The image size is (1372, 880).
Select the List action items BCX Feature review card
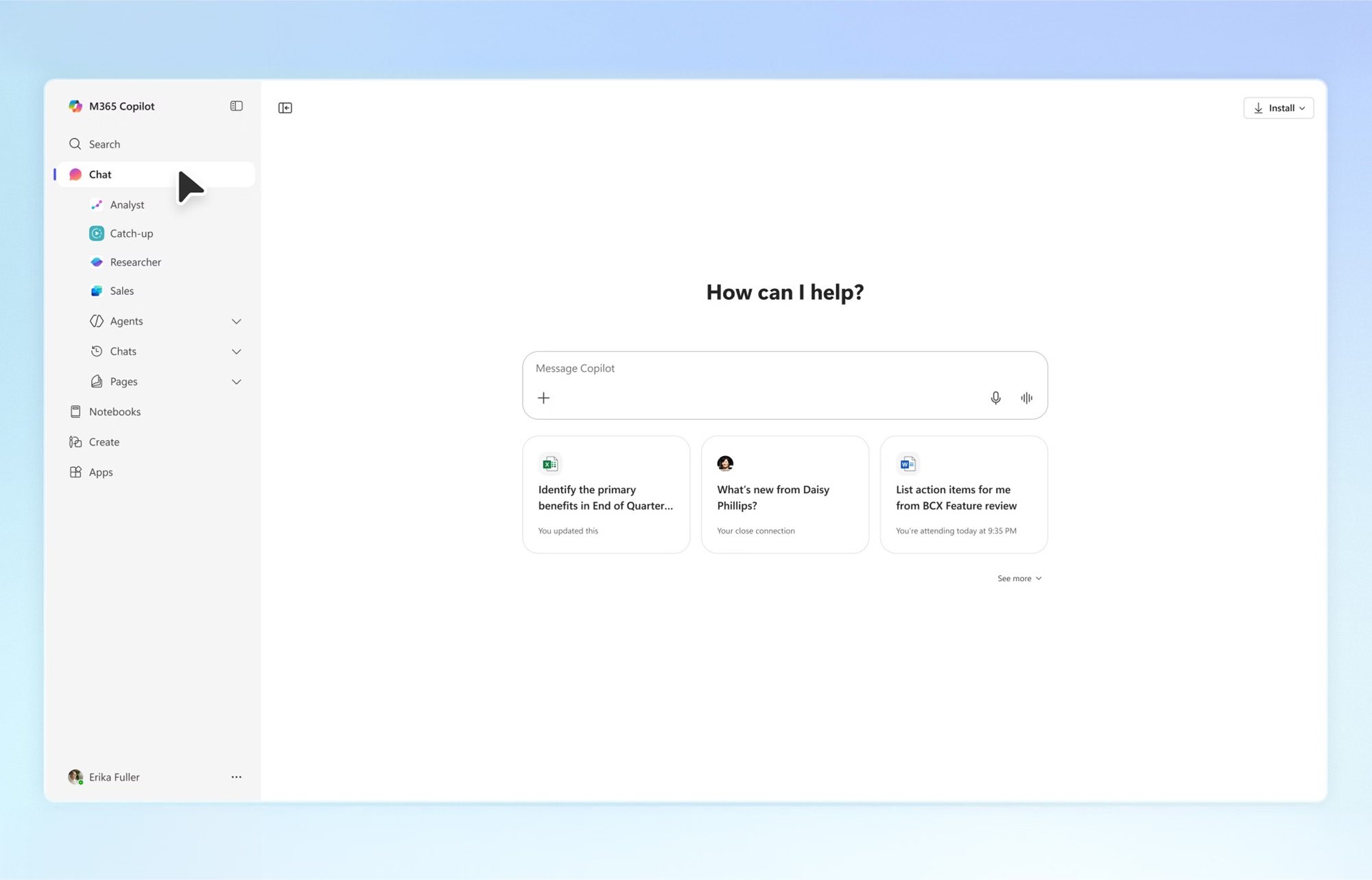[x=964, y=495]
